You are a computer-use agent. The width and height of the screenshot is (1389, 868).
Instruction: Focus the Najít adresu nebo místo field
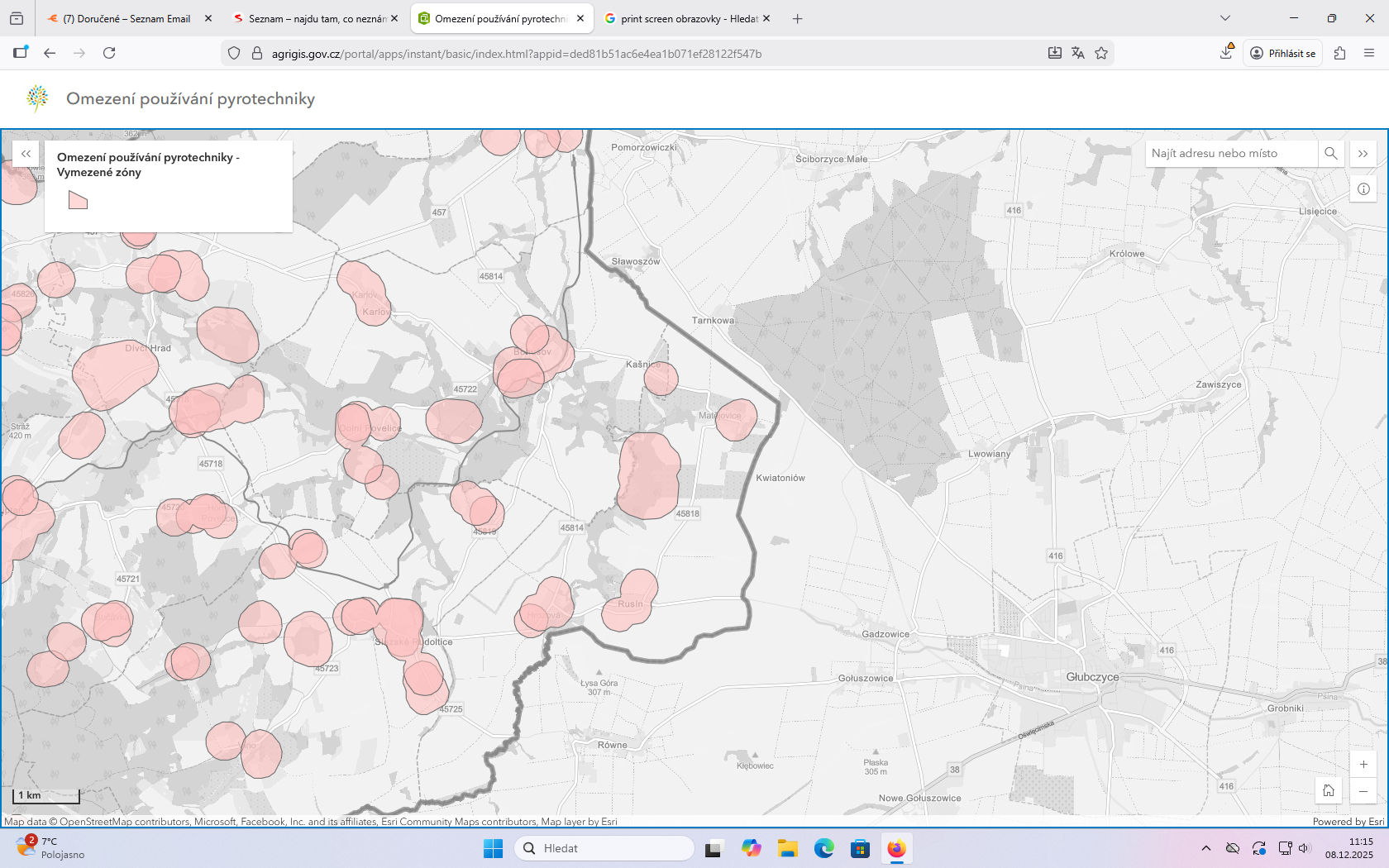point(1229,154)
